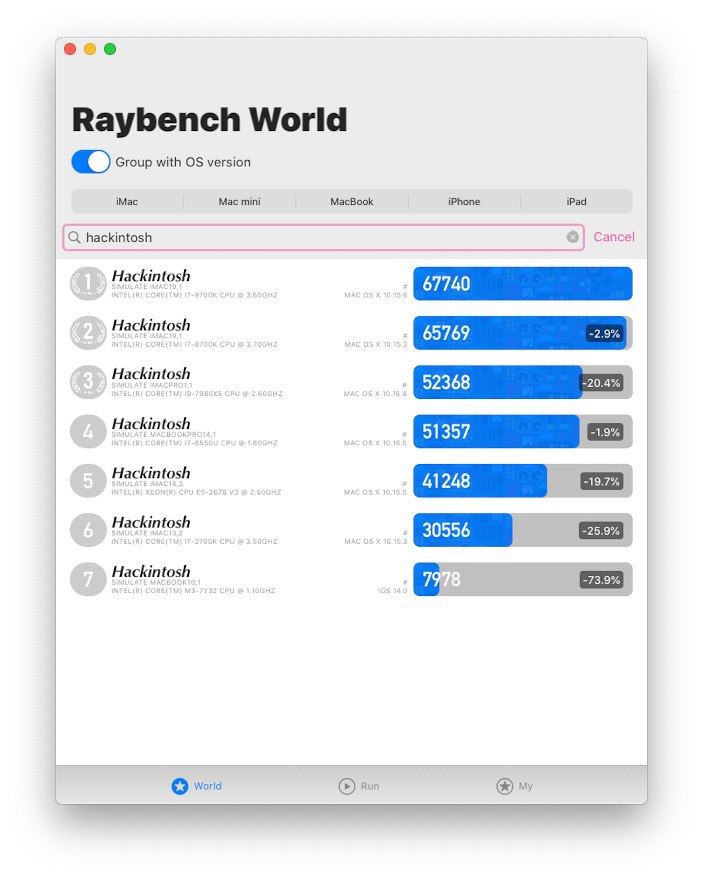Select the MacBook segment
This screenshot has width=703, height=878.
pos(352,202)
